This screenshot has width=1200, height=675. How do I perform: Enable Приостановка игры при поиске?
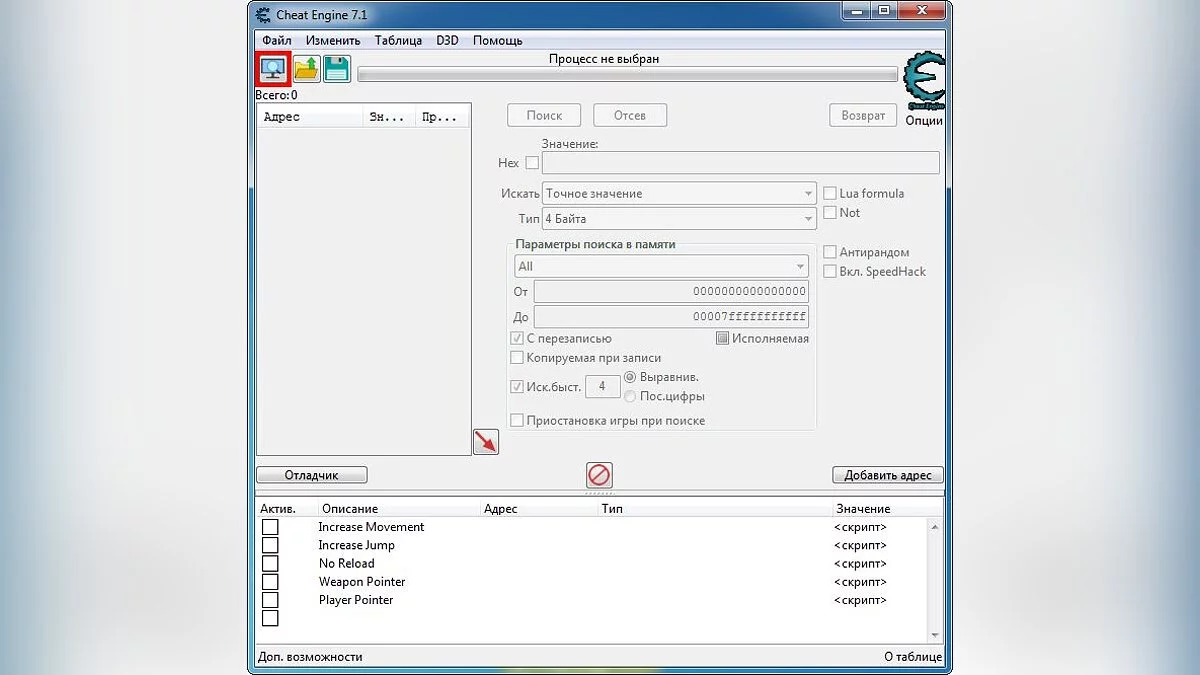tap(517, 421)
